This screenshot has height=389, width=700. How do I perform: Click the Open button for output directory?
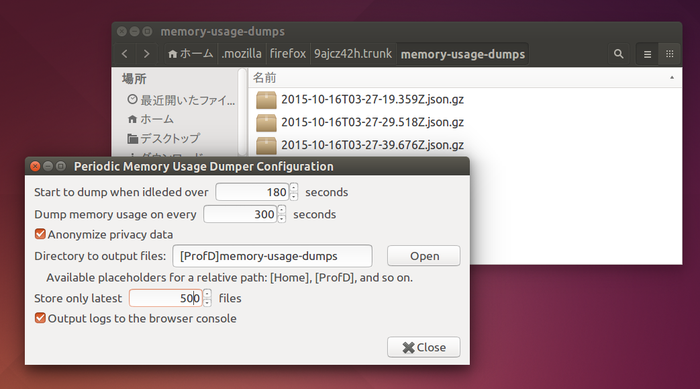(424, 256)
